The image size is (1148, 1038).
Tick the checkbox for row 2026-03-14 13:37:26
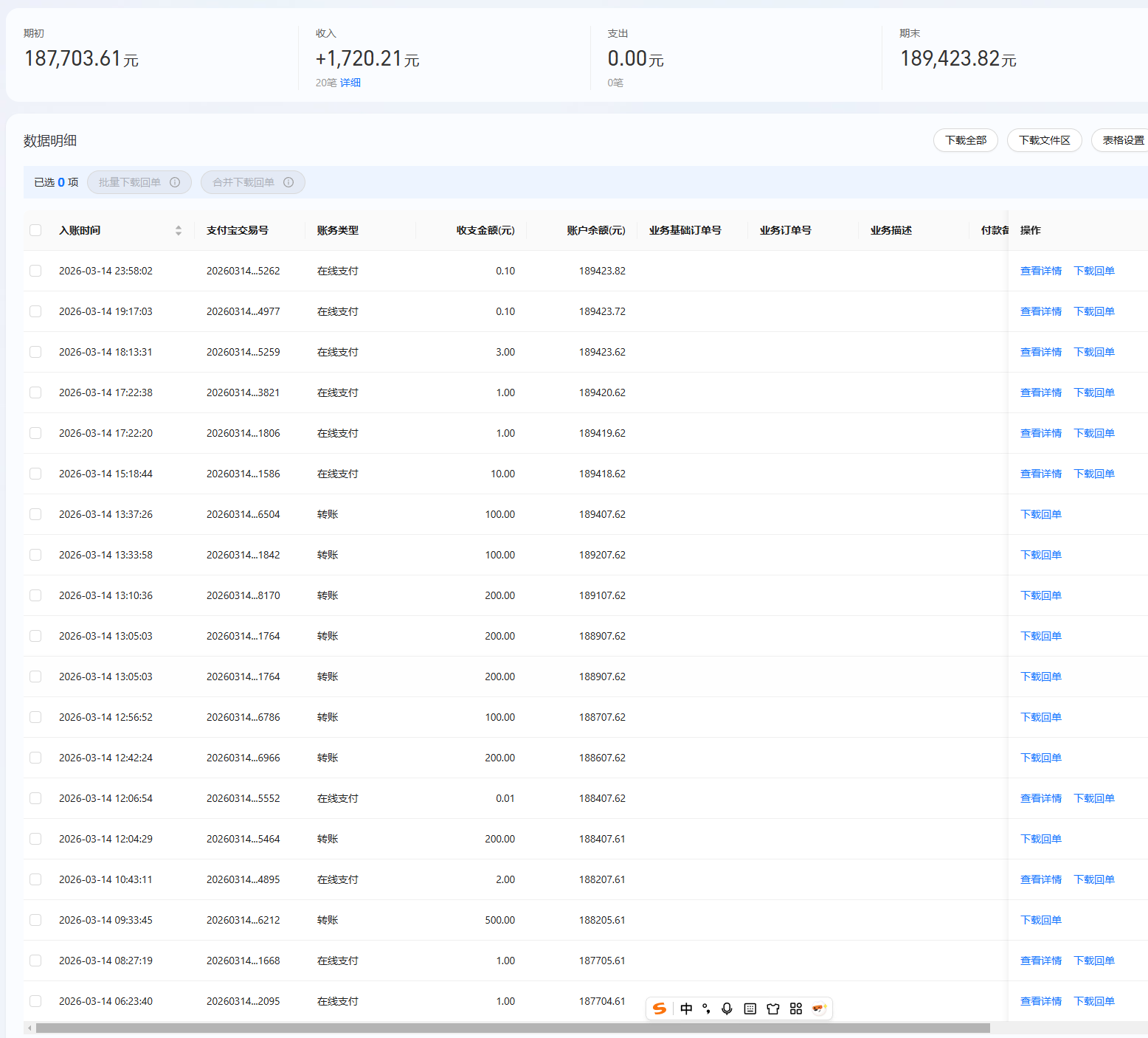[x=35, y=514]
